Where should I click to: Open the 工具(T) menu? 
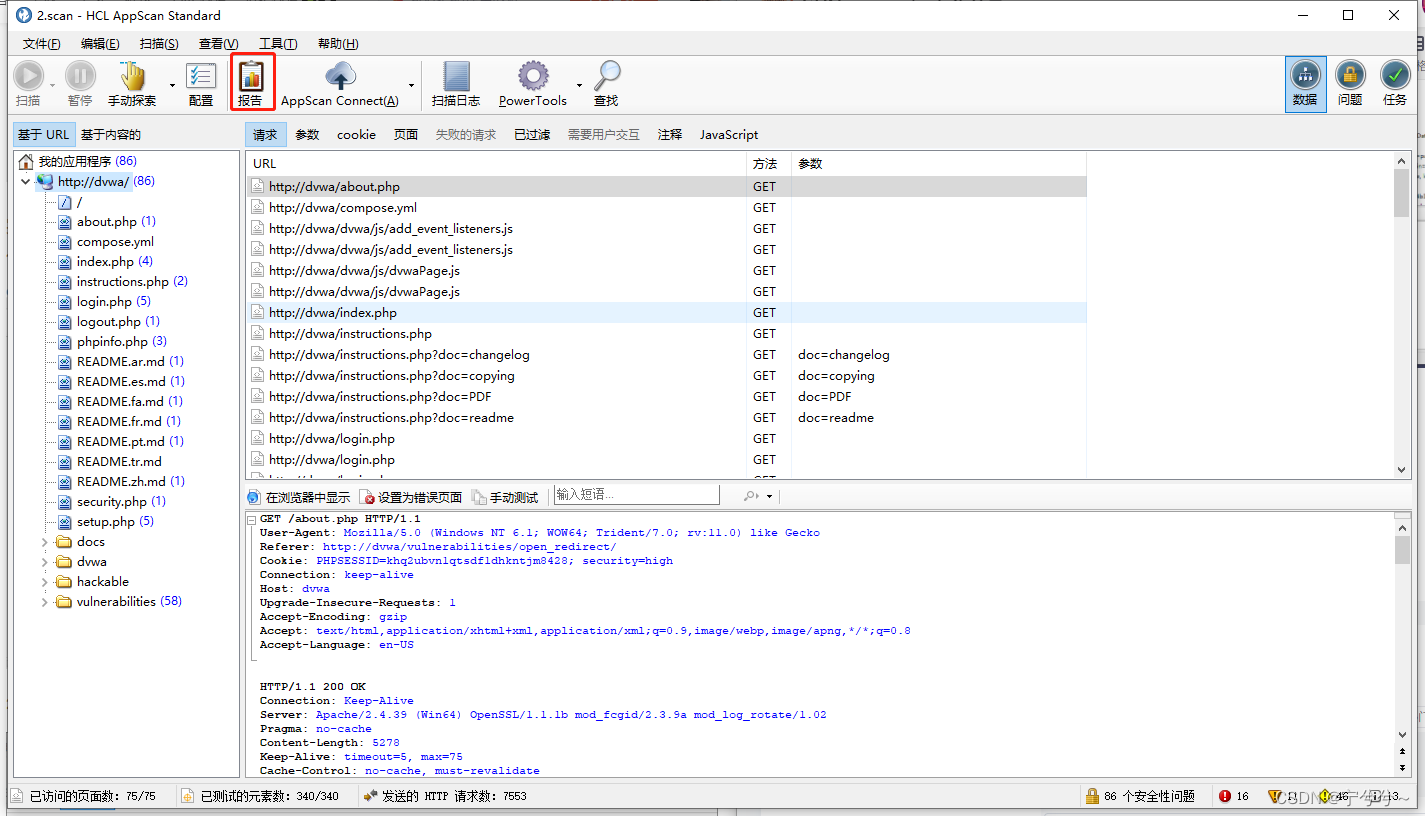click(278, 44)
